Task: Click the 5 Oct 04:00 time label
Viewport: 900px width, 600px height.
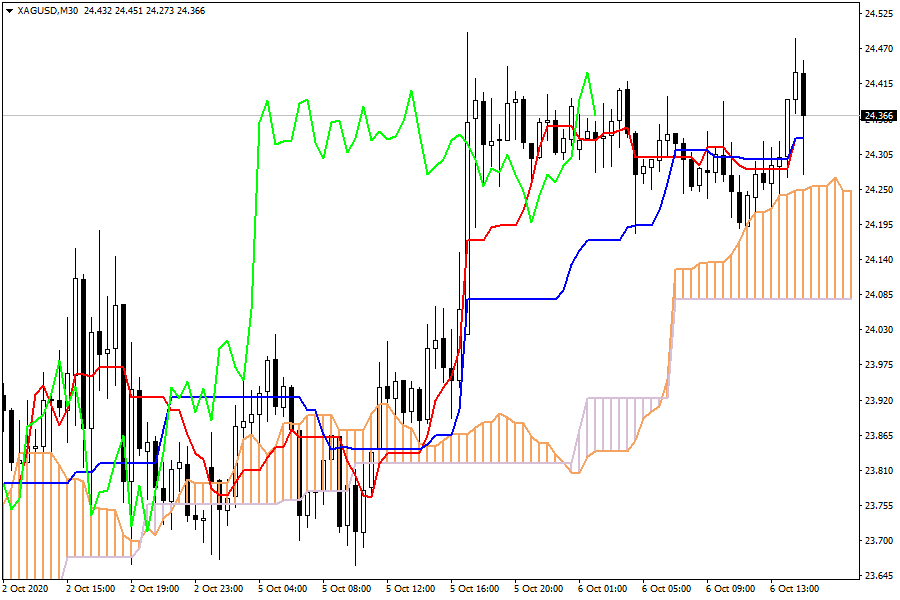Action: coord(283,588)
